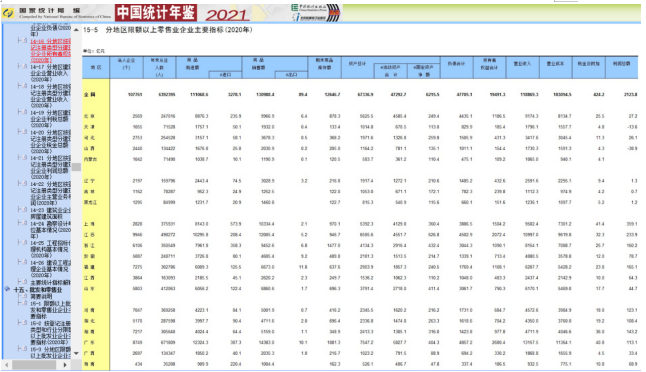Screen dimensions: 646x372
Task: Open the red highlighted 14-16 tree link
Action: pos(50,51)
